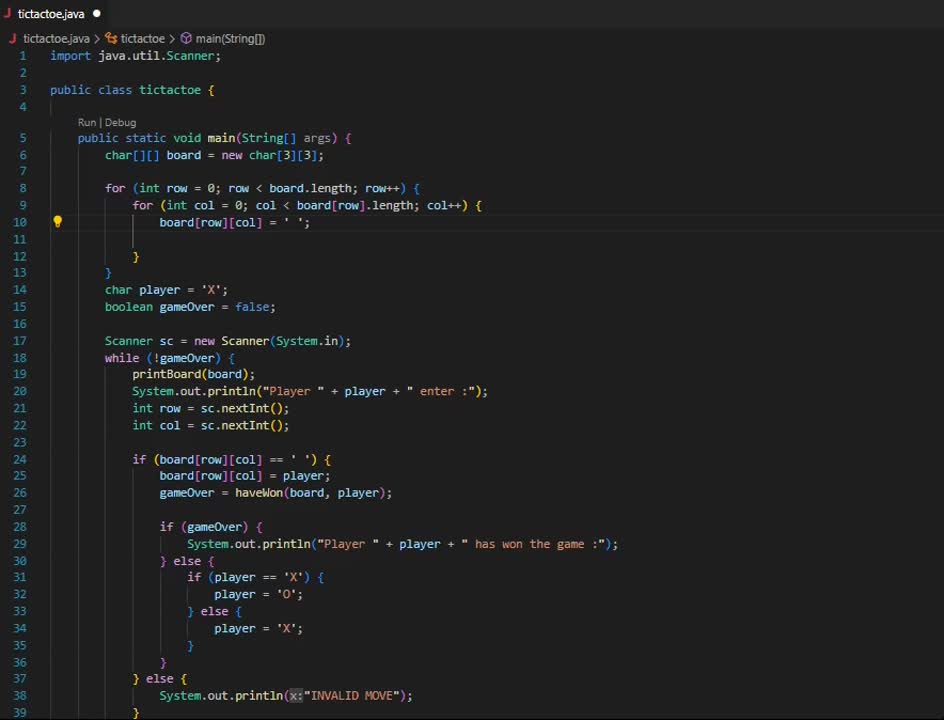Click the tictactoe class name on line 3
Image resolution: width=944 pixels, height=720 pixels.
pos(170,90)
